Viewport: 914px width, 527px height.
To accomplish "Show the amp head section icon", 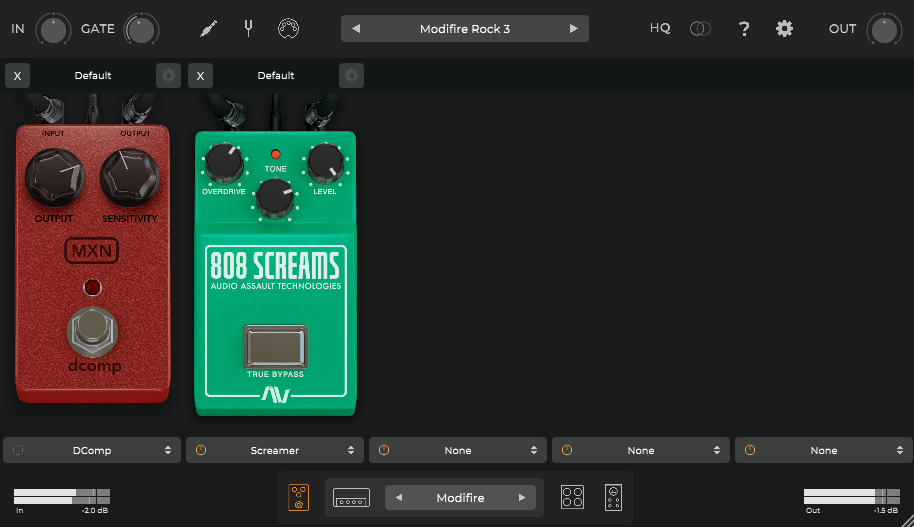I will point(351,497).
